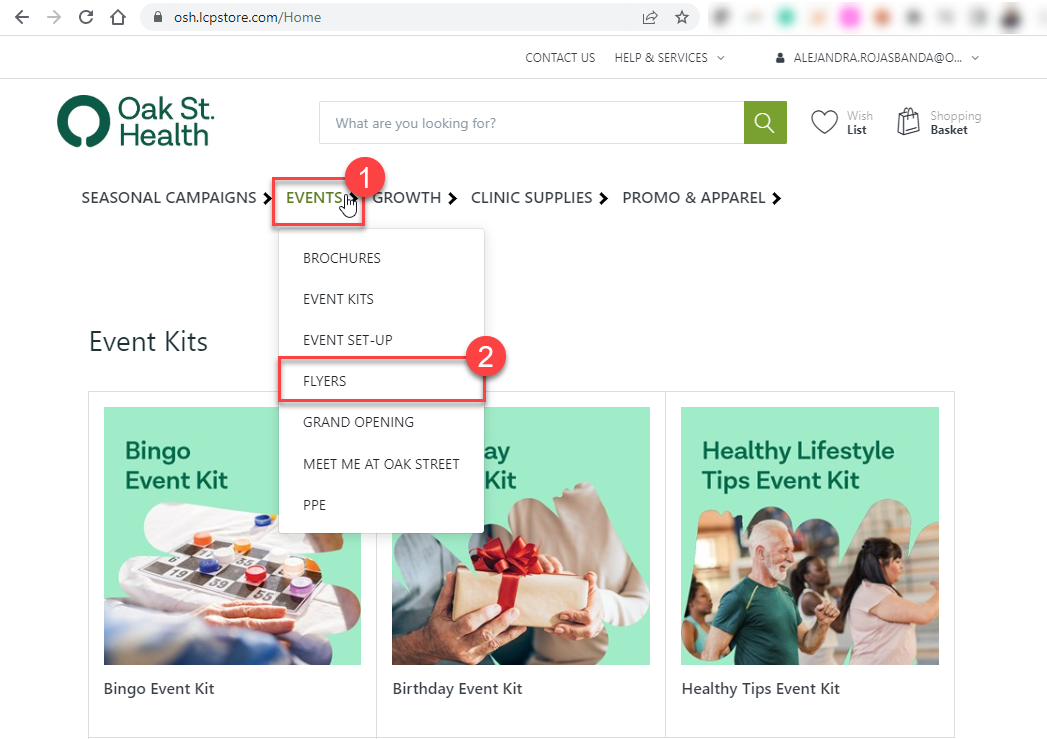Image resolution: width=1047 pixels, height=739 pixels.
Task: Reload the current page
Action: [x=86, y=17]
